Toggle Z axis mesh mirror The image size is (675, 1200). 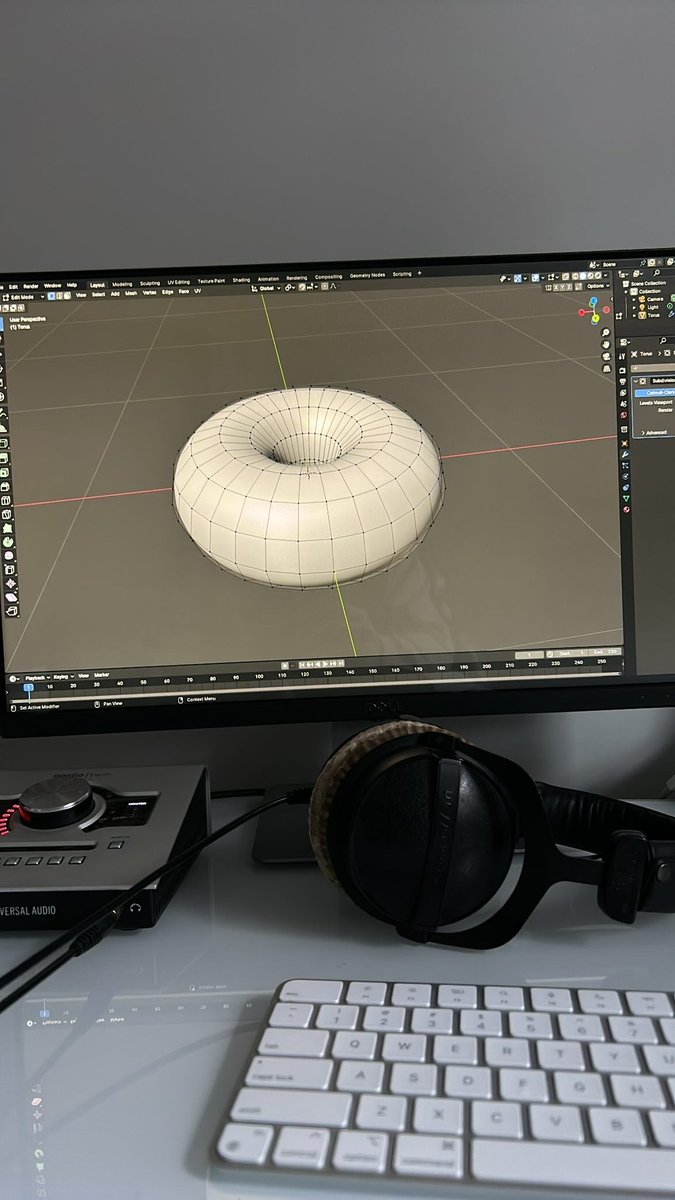click(569, 287)
